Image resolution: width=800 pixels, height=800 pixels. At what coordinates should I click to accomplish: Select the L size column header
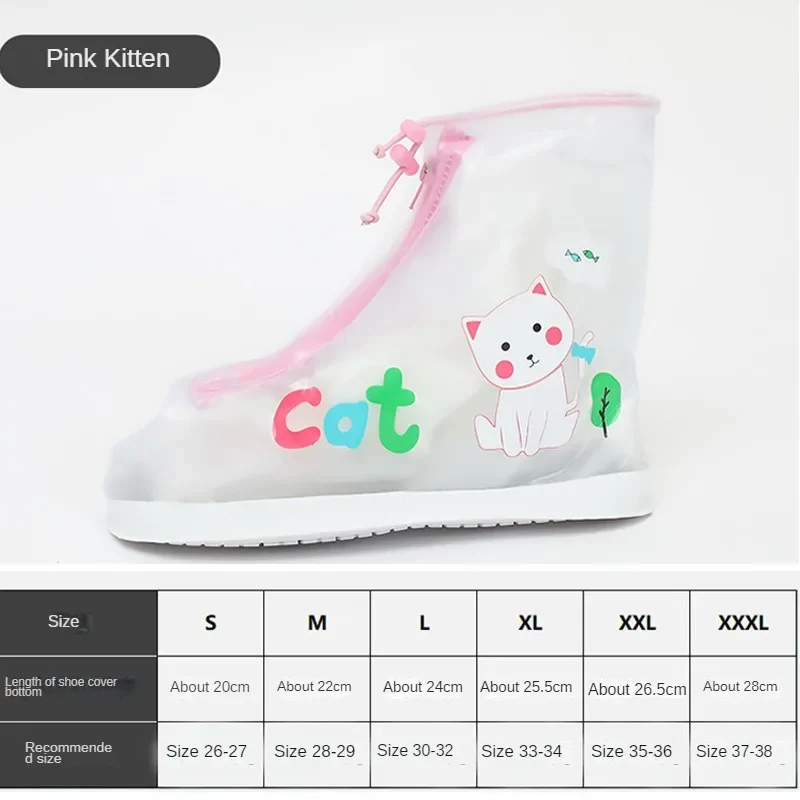[423, 623]
